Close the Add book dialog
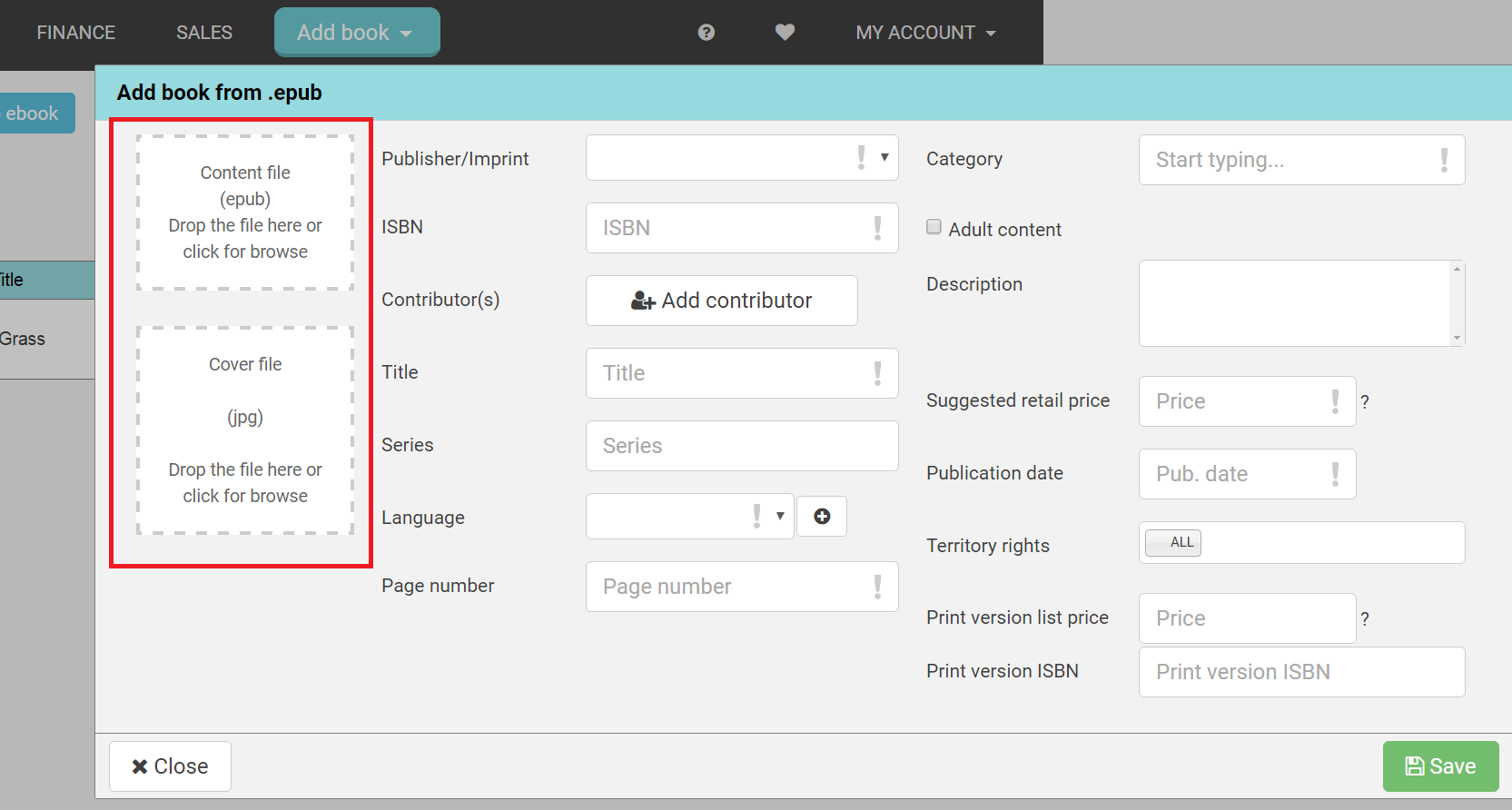Screen dimensions: 1512x810 [170, 766]
